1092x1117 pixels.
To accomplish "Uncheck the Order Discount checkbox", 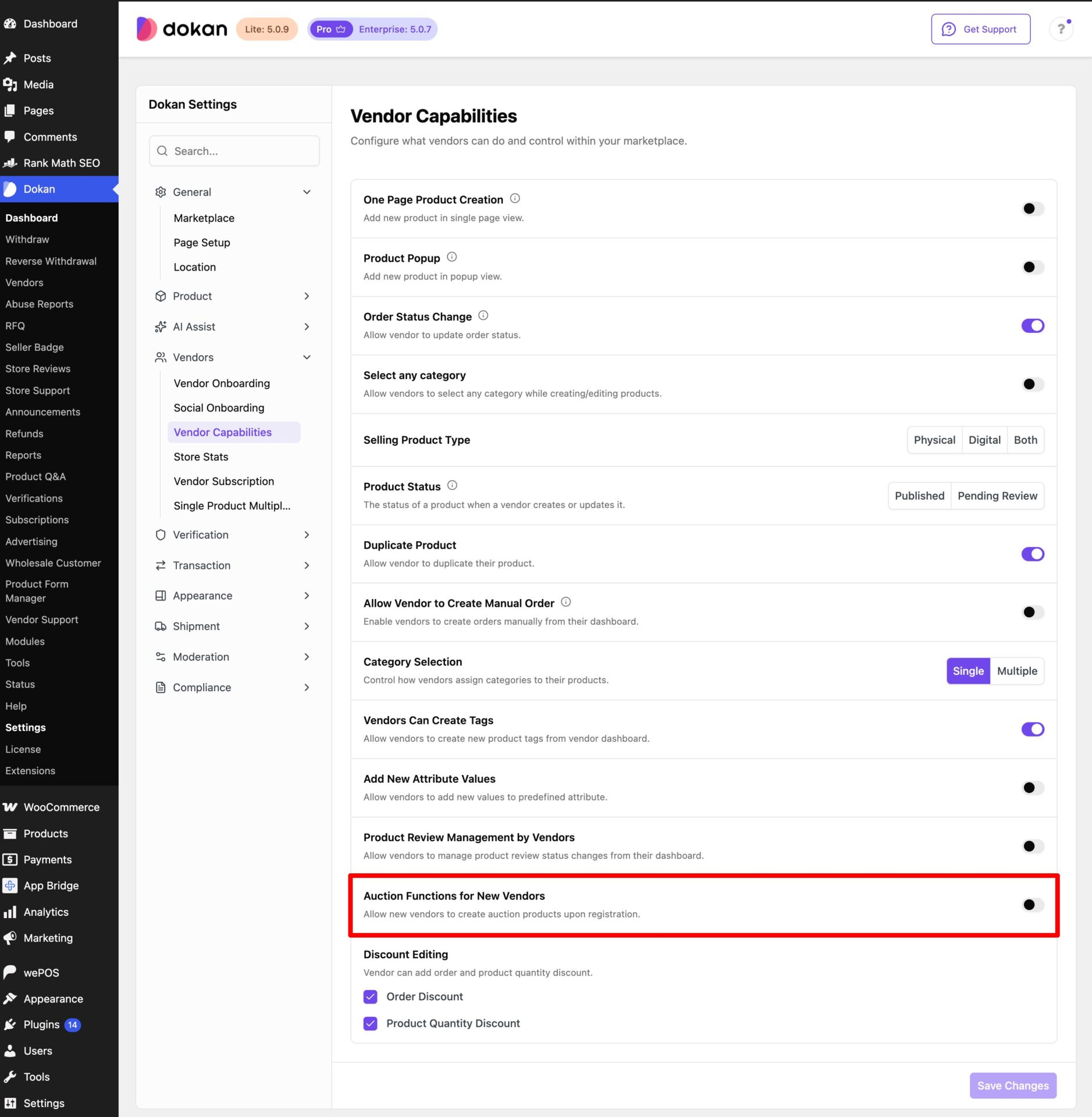I will pos(370,997).
